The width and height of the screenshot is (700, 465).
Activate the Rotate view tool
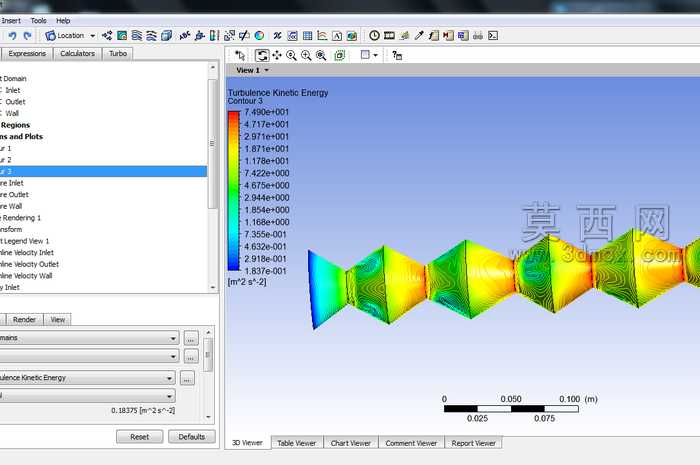[x=262, y=55]
